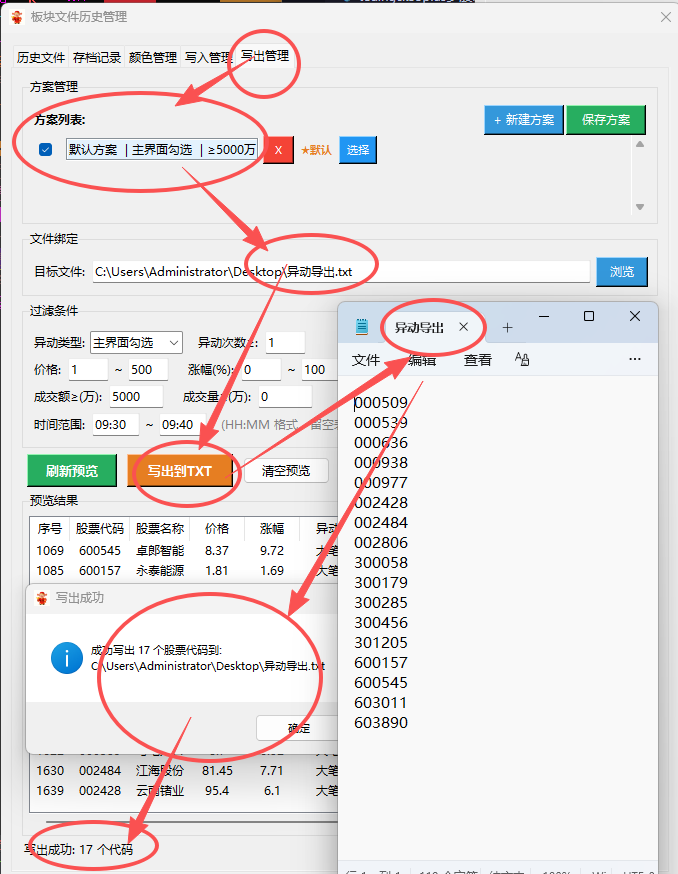
Task: Click the ★默认 label next to the scheme
Action: pos(316,150)
